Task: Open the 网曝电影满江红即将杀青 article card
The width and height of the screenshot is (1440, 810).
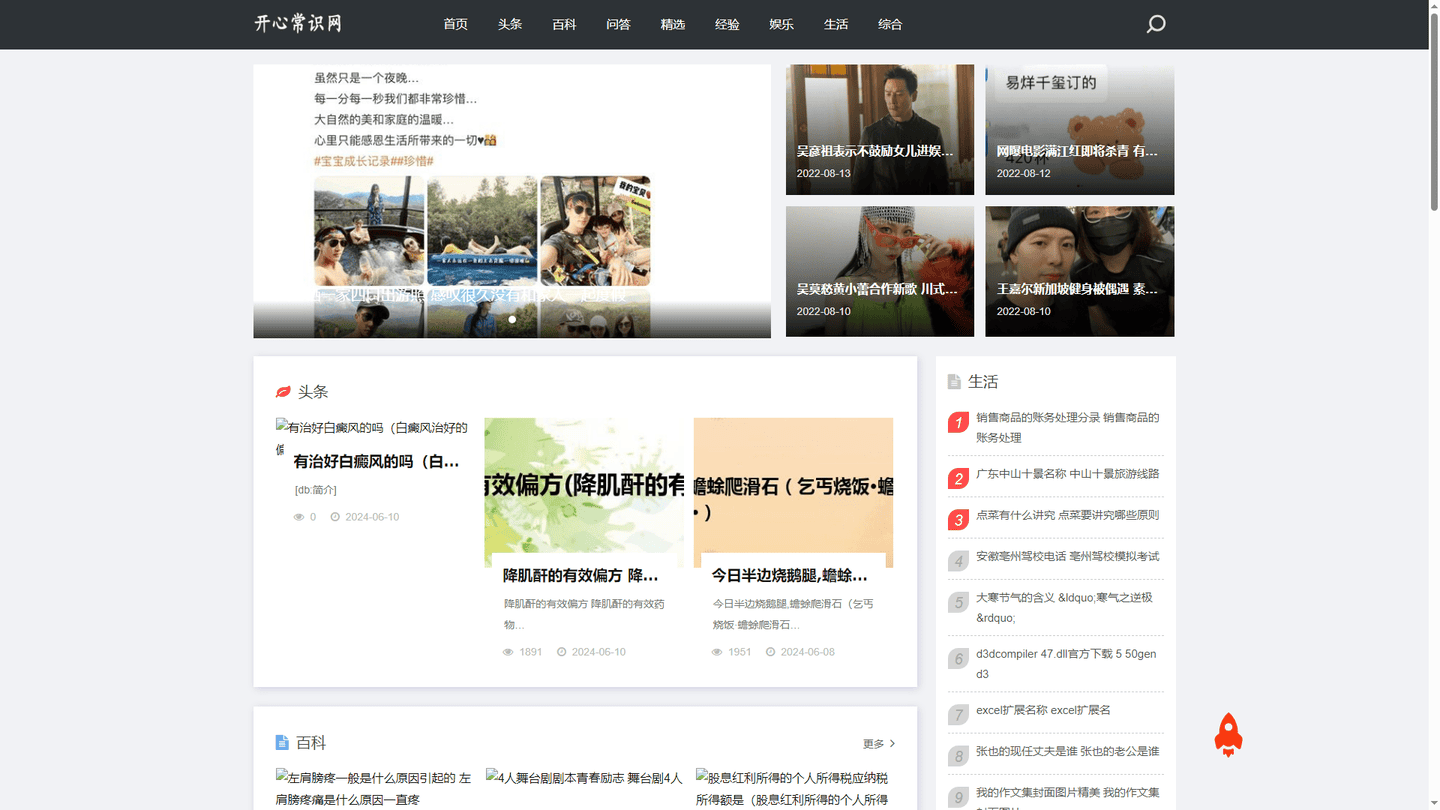Action: 1080,130
